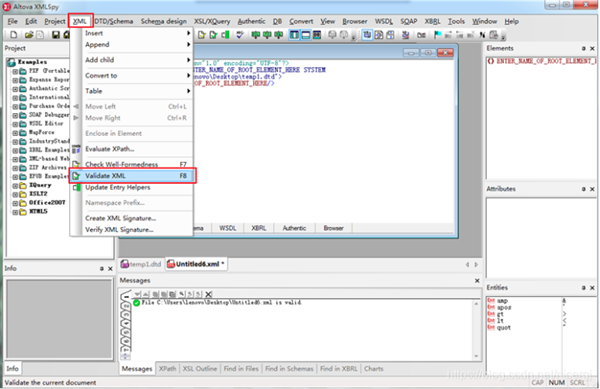Pin the Attributes panel with its pushpin

tap(583, 189)
